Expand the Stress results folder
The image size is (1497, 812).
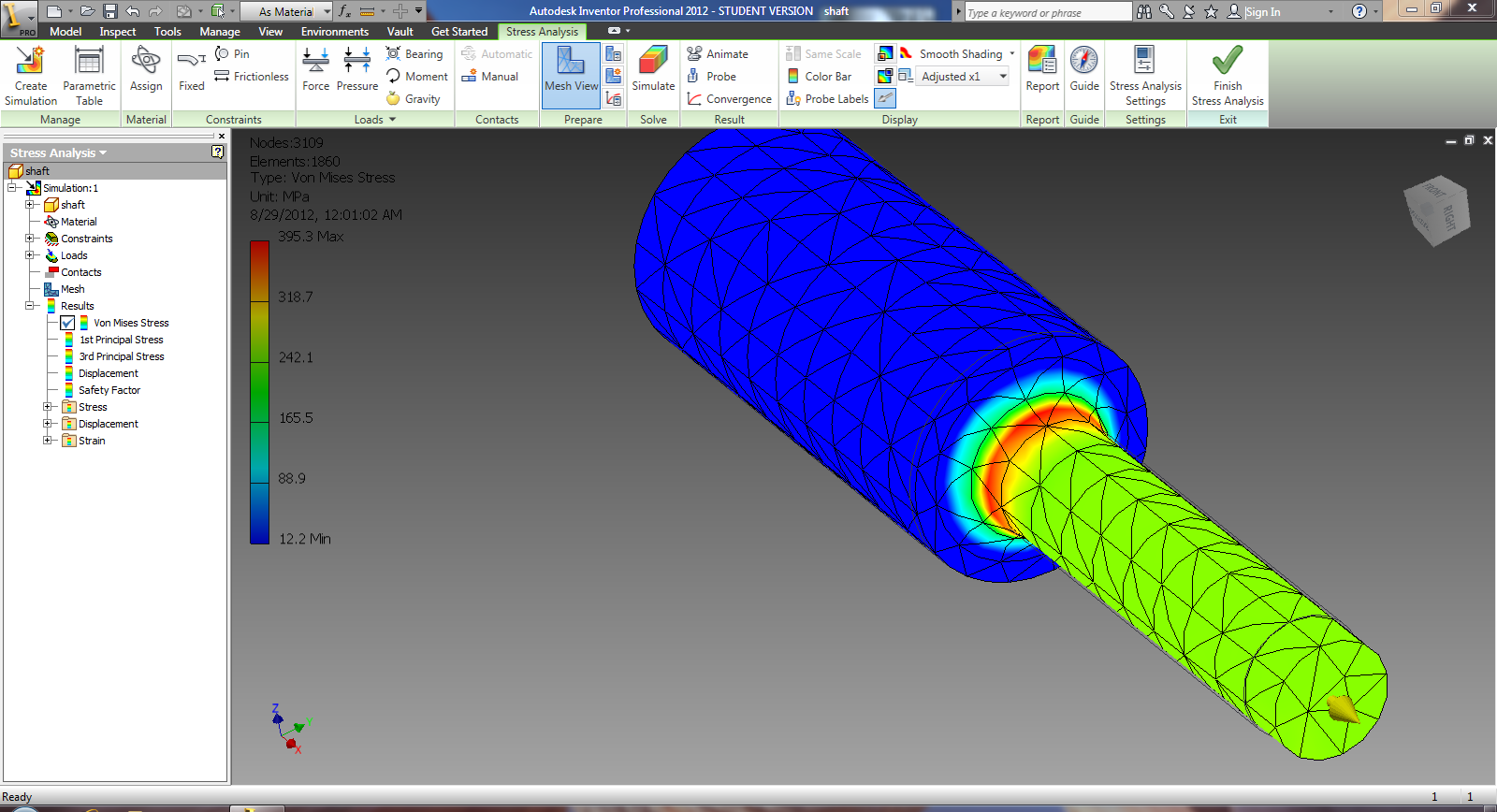[48, 407]
